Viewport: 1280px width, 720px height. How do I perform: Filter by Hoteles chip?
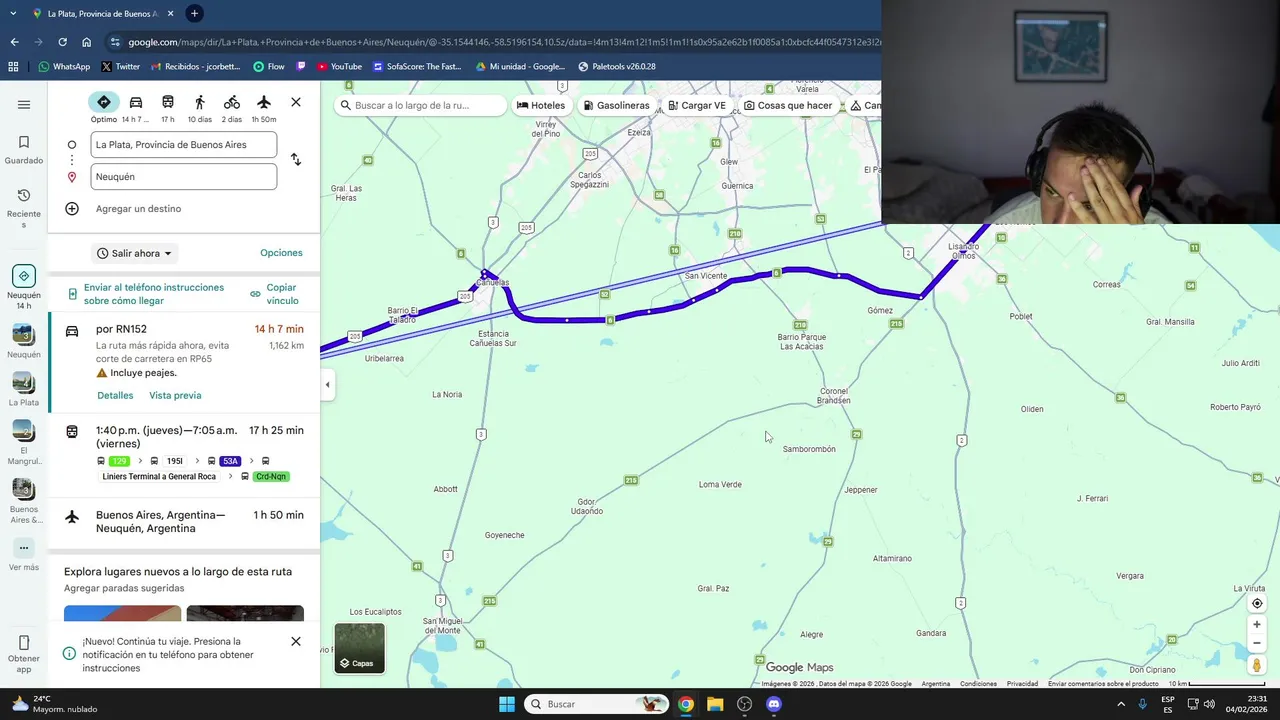coord(540,105)
